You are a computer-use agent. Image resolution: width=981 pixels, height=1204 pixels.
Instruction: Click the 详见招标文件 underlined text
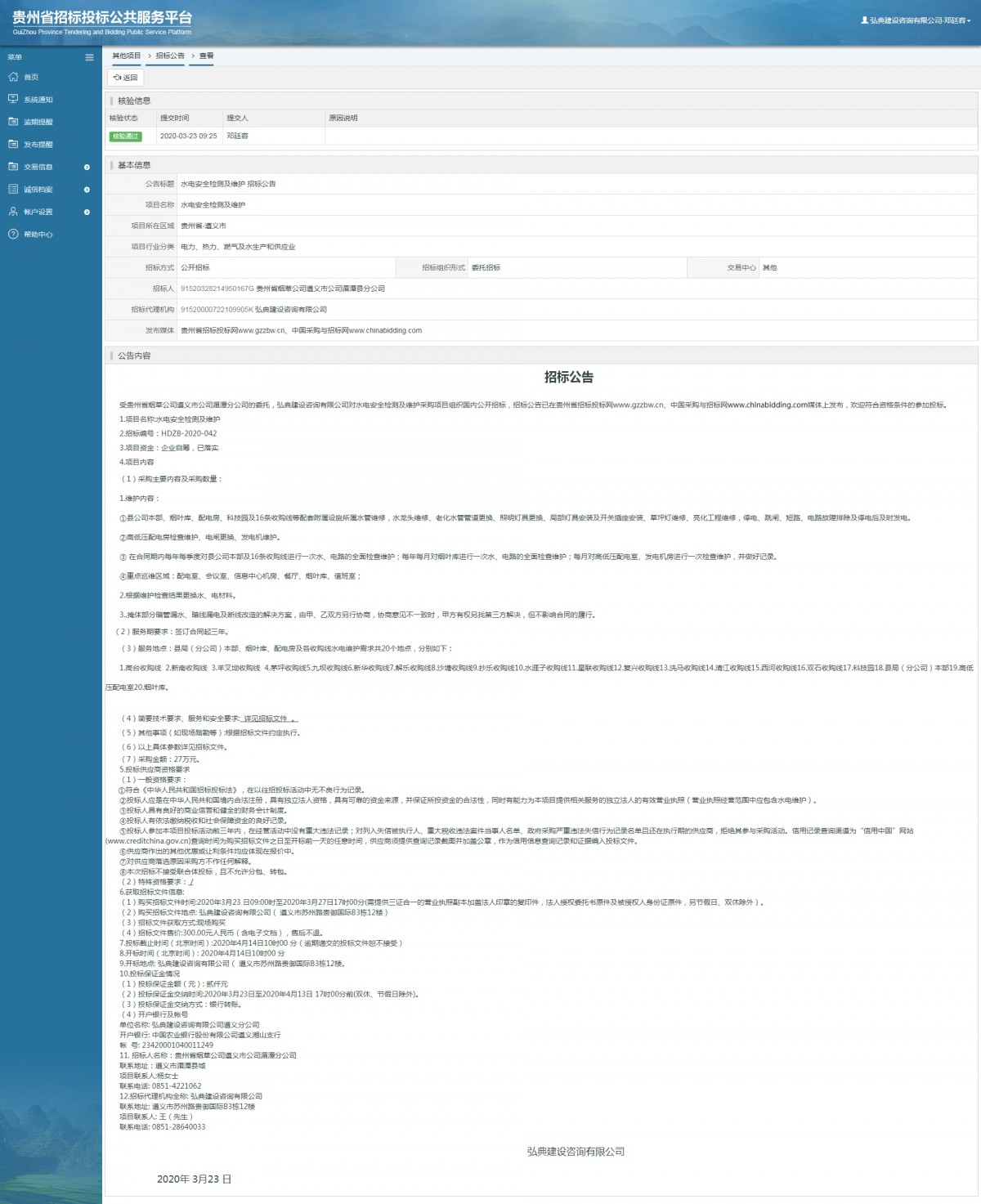coord(267,718)
